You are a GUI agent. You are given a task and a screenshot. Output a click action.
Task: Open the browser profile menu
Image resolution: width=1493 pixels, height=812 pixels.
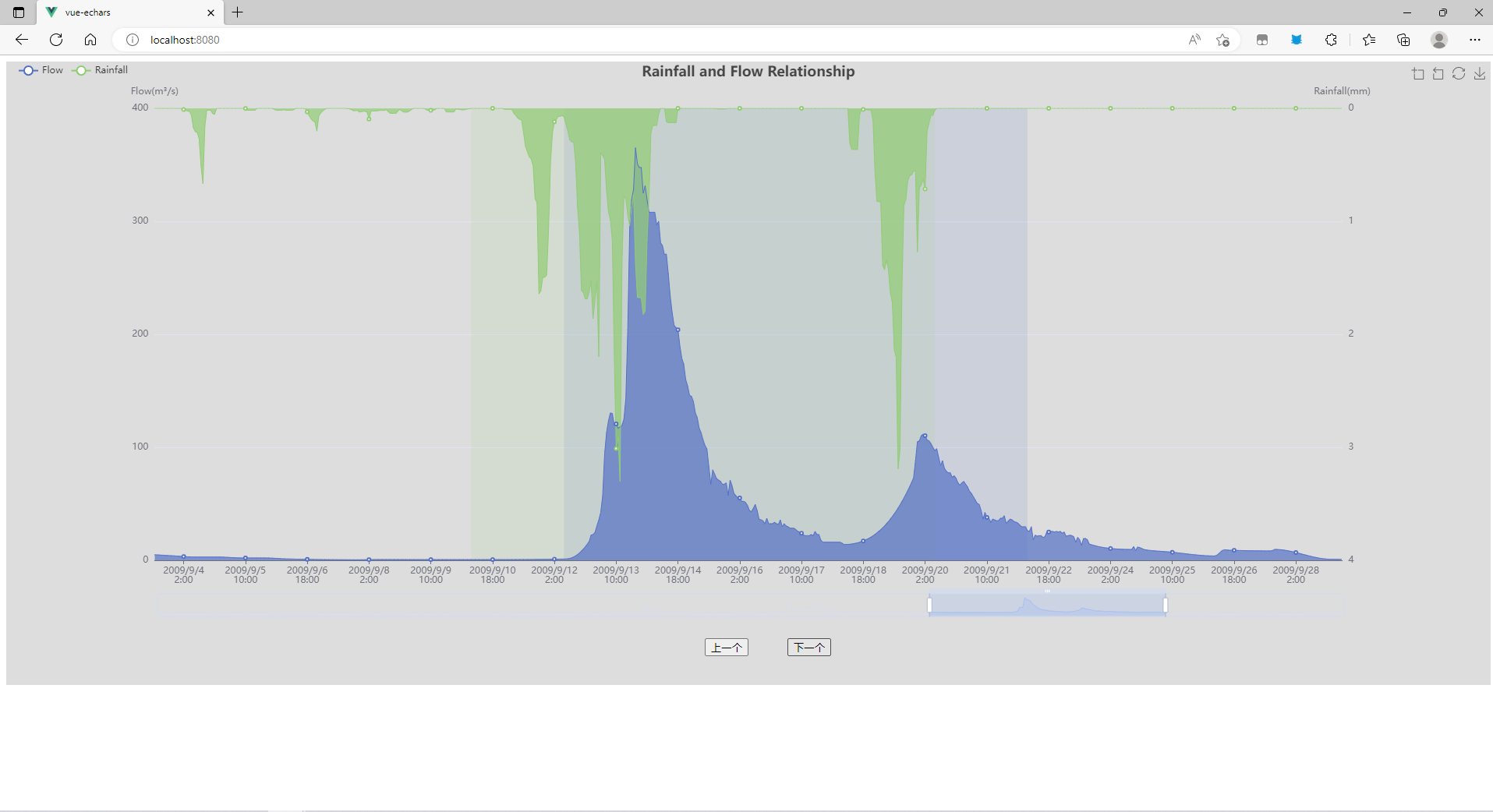tap(1439, 40)
